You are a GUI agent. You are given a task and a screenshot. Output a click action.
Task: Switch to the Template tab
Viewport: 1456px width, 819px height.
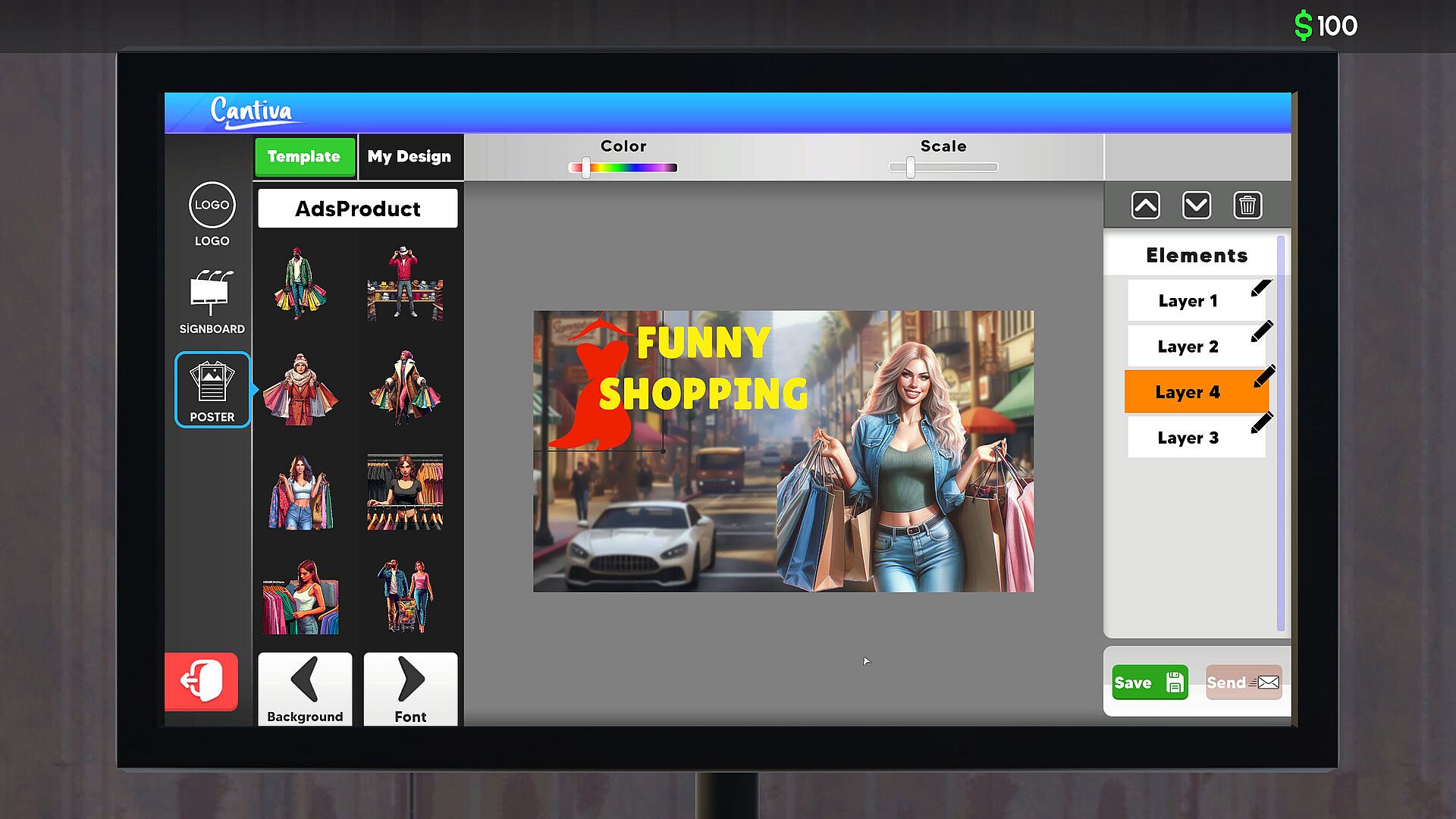[x=304, y=157]
